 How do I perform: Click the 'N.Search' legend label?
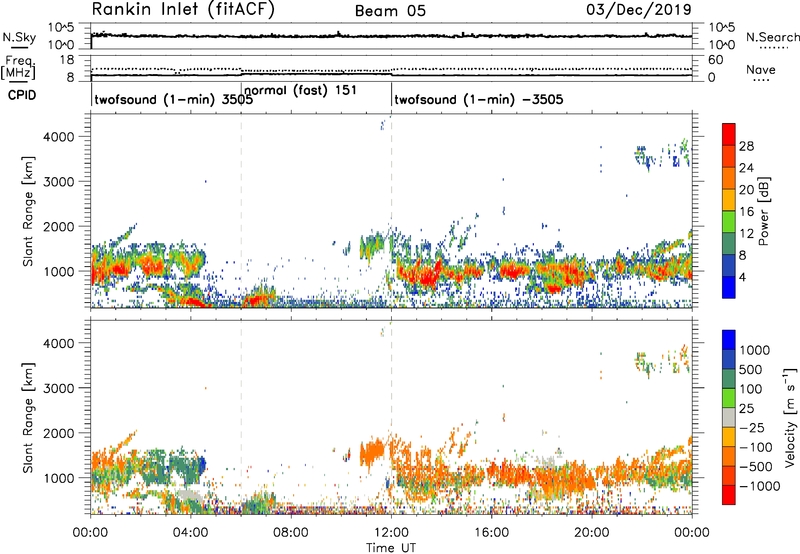(773, 37)
